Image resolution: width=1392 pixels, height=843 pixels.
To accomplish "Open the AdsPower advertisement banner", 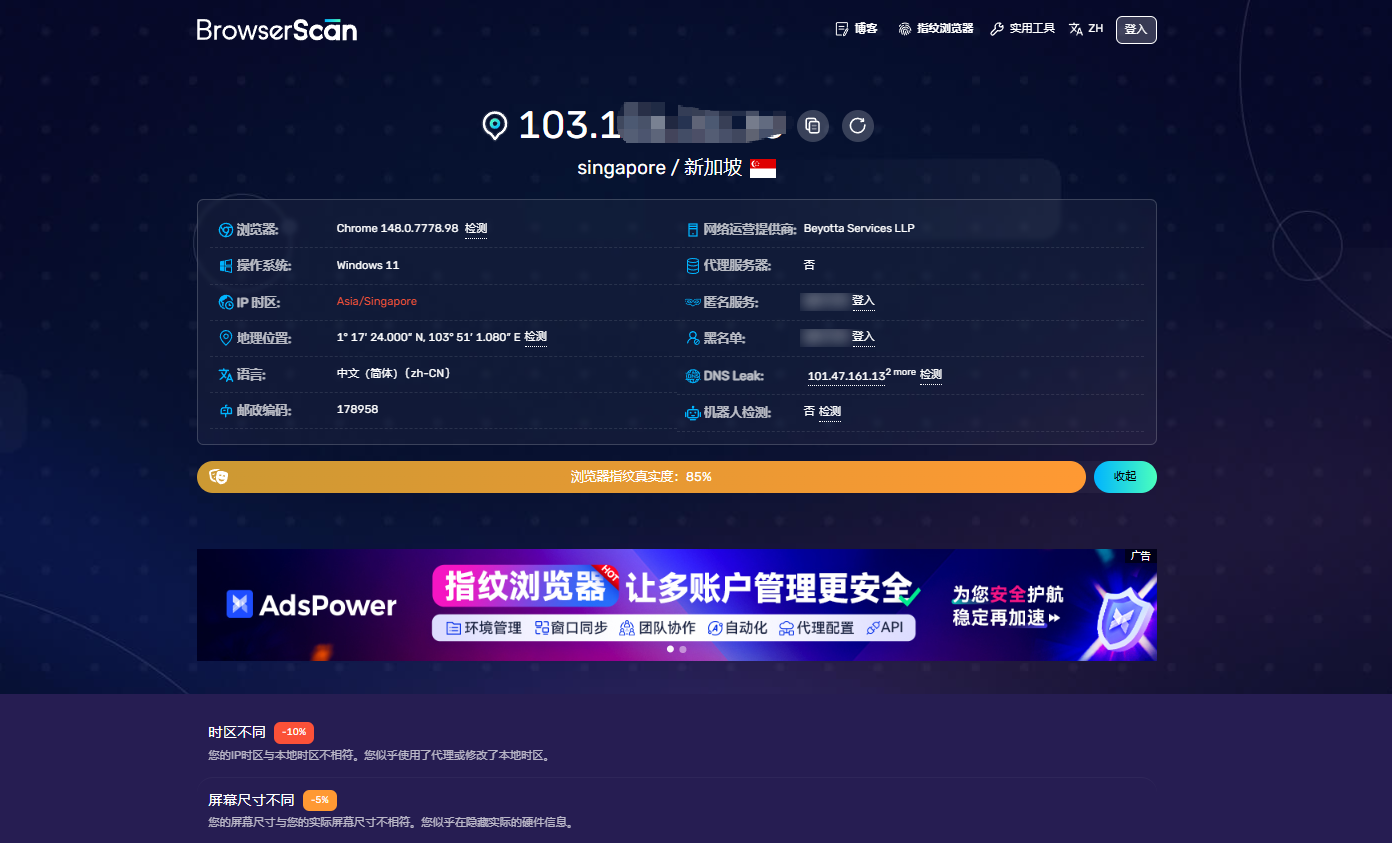I will click(677, 605).
